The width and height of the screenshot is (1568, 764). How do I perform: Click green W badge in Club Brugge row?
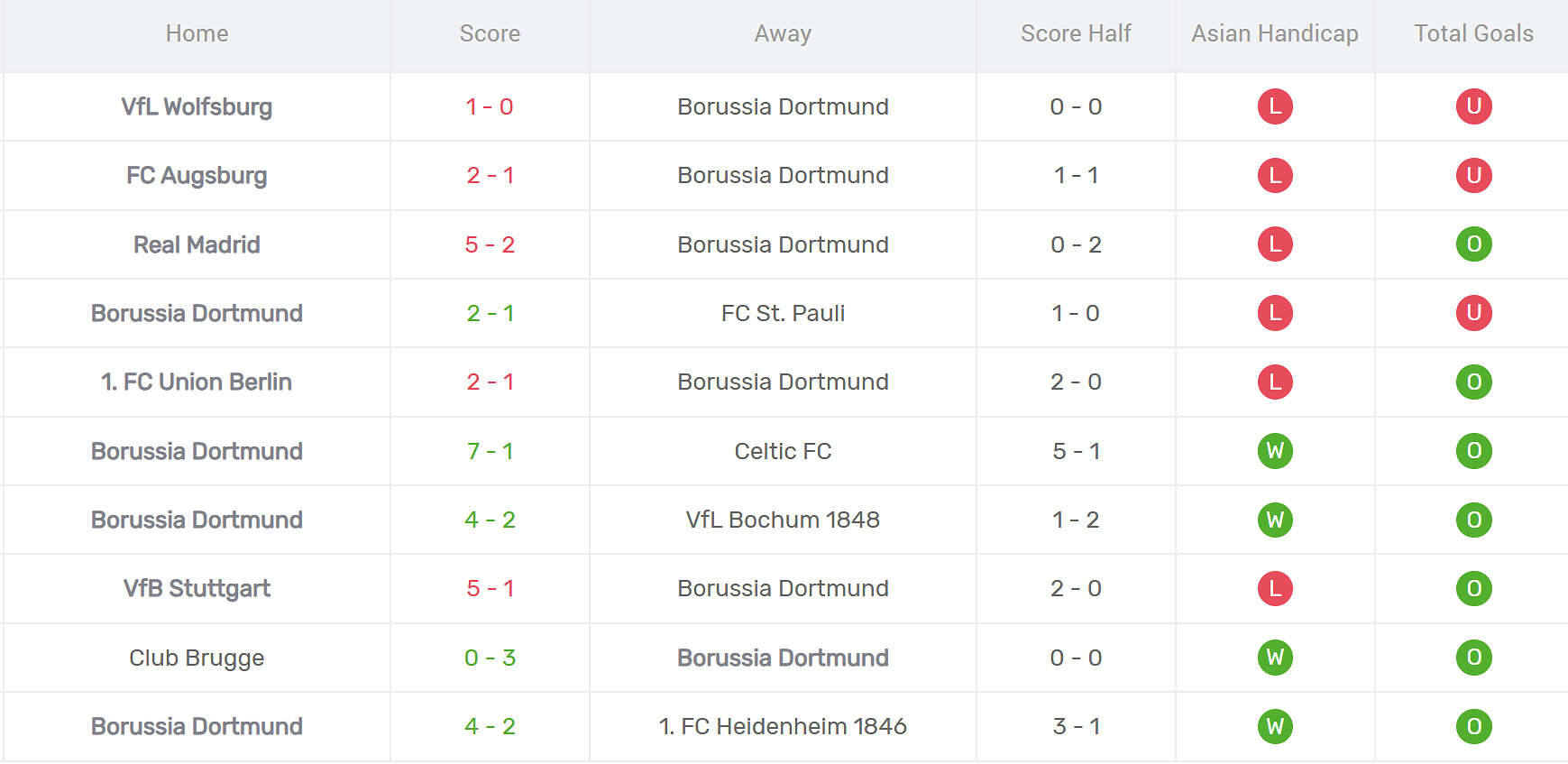(1275, 658)
